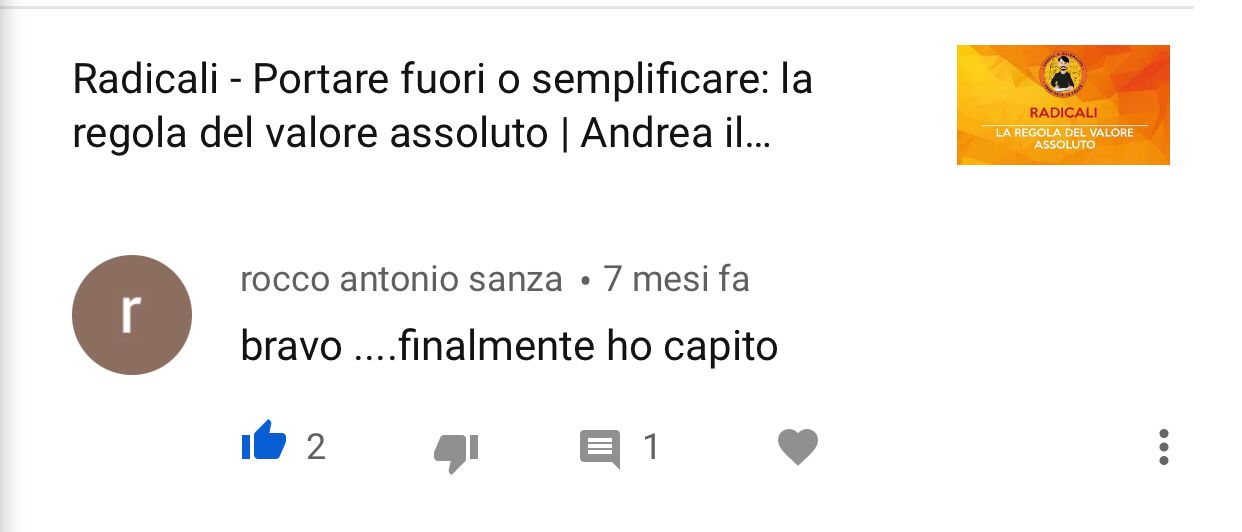Click the round brown "r" avatar
This screenshot has width=1242, height=532.
pos(132,315)
